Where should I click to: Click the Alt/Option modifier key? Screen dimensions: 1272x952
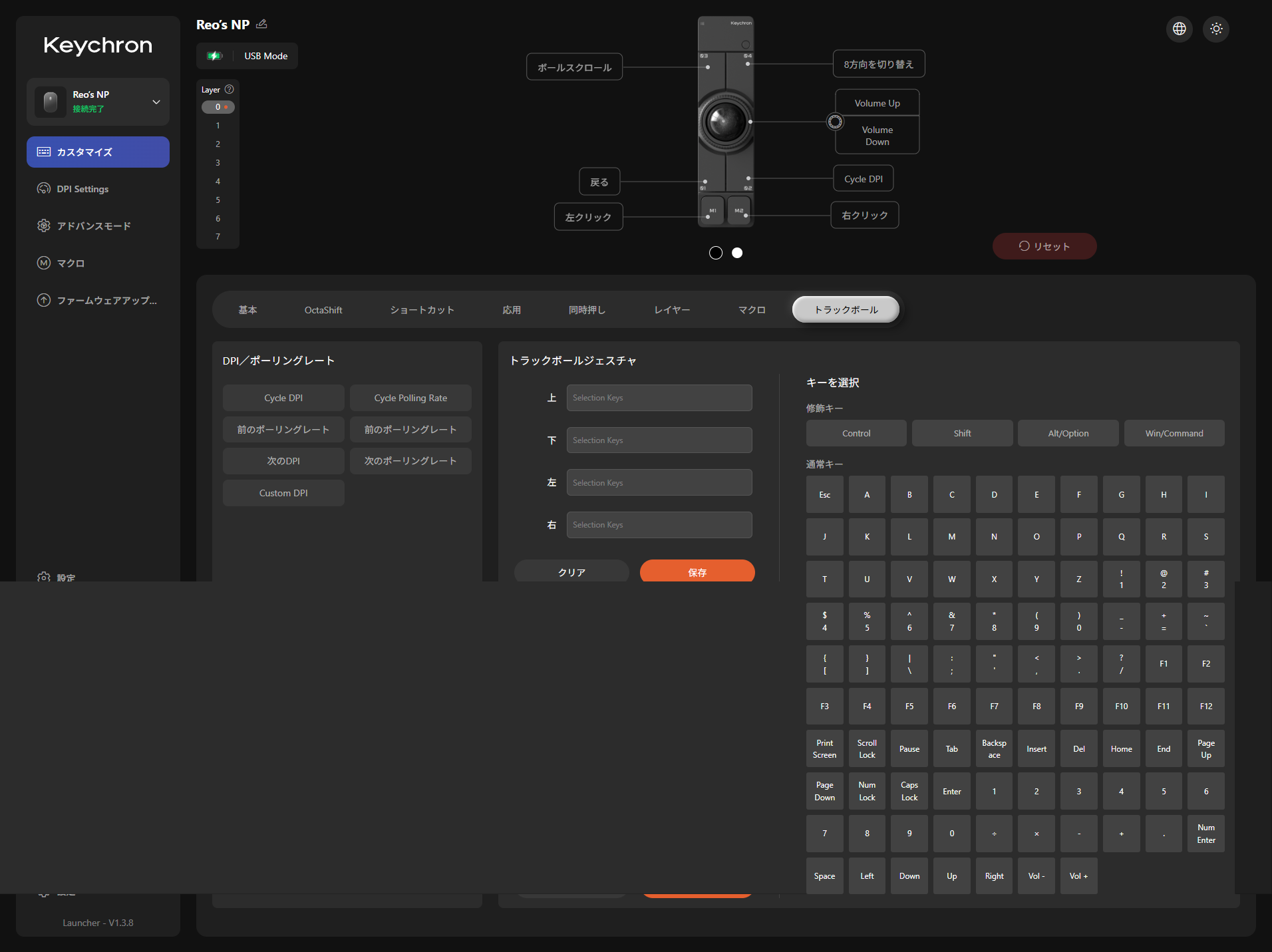pos(1068,433)
